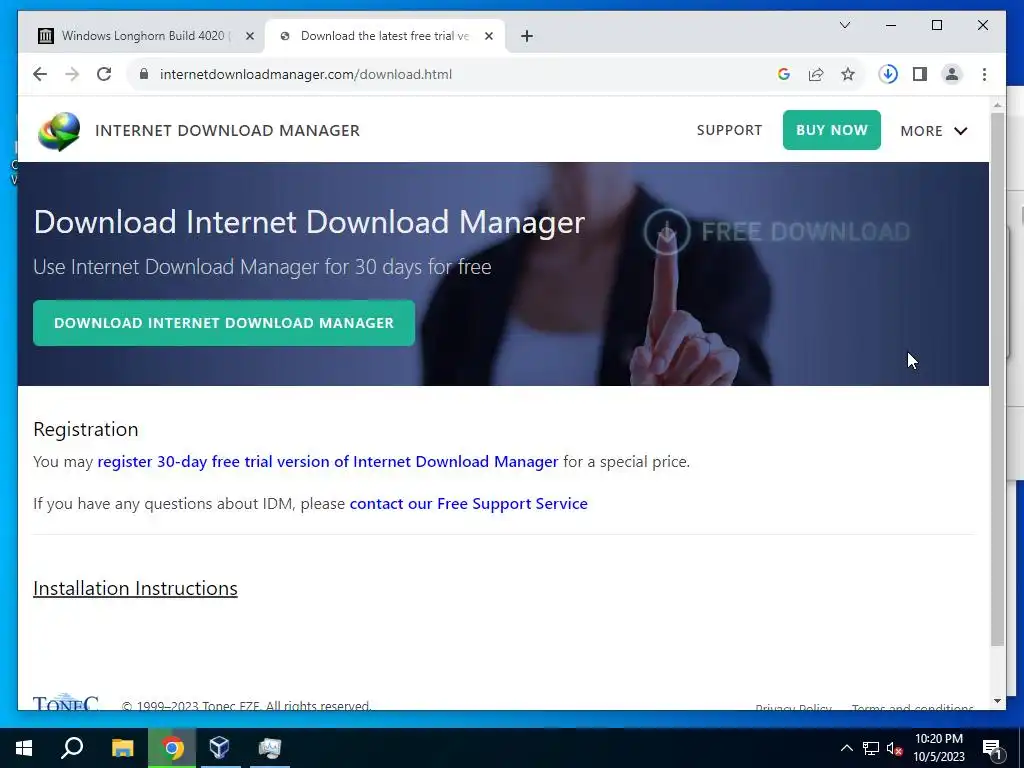Open register 30-day free trial version link
The width and height of the screenshot is (1024, 768).
coord(328,462)
